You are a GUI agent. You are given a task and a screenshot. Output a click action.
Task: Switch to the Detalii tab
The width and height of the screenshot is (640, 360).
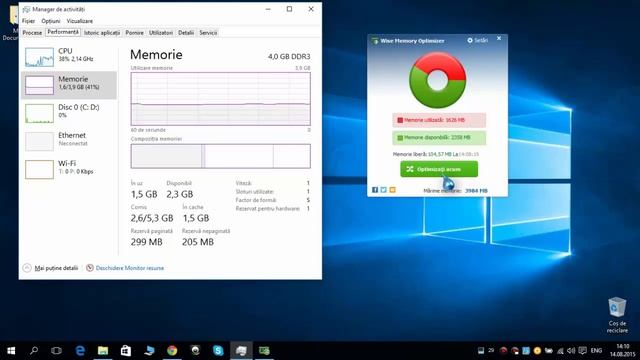pos(186,33)
